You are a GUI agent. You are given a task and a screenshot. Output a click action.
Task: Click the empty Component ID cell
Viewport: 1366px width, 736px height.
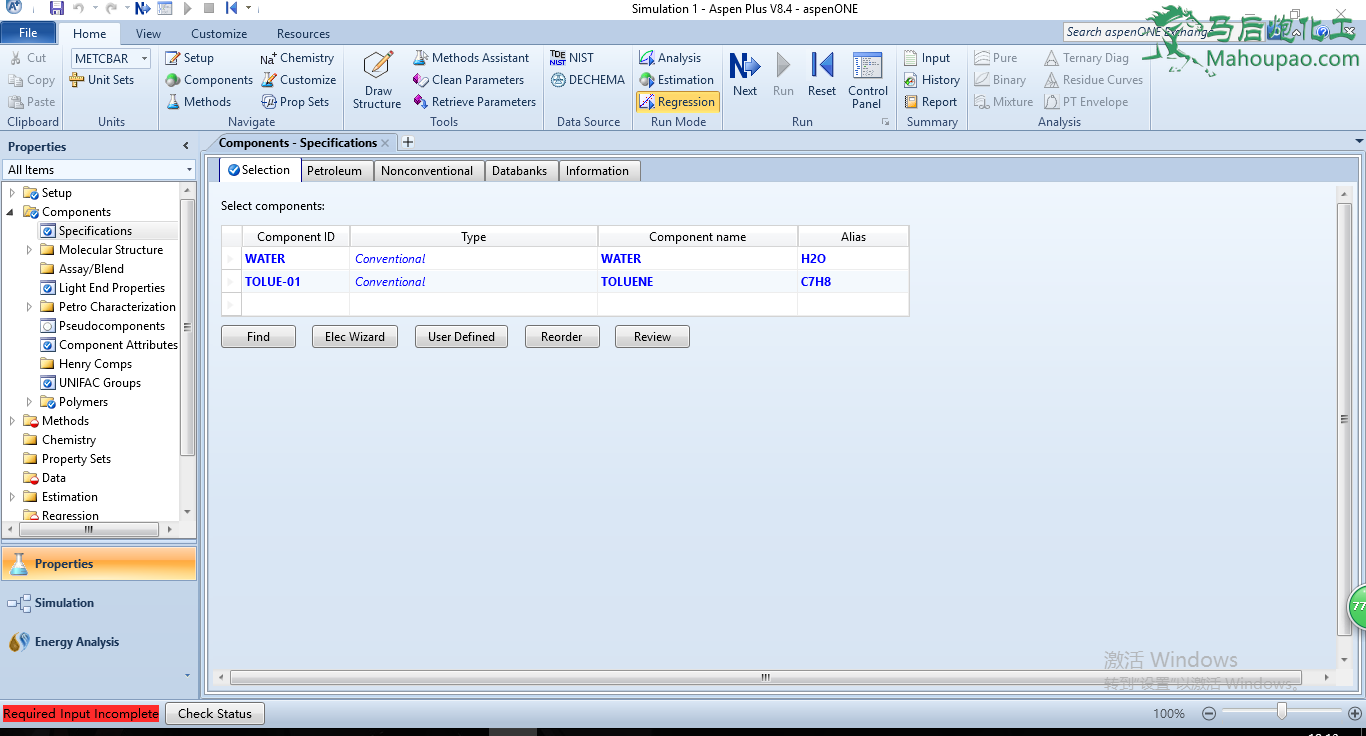point(296,304)
